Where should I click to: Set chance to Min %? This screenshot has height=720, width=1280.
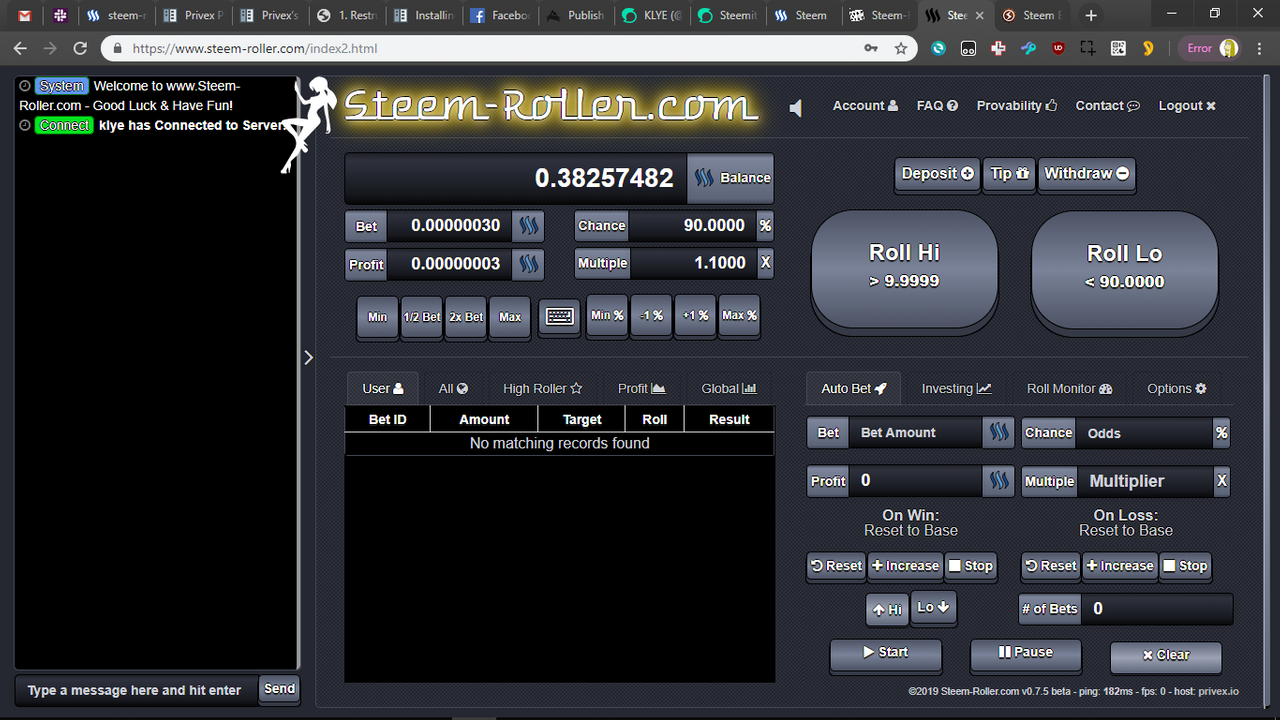click(x=607, y=316)
